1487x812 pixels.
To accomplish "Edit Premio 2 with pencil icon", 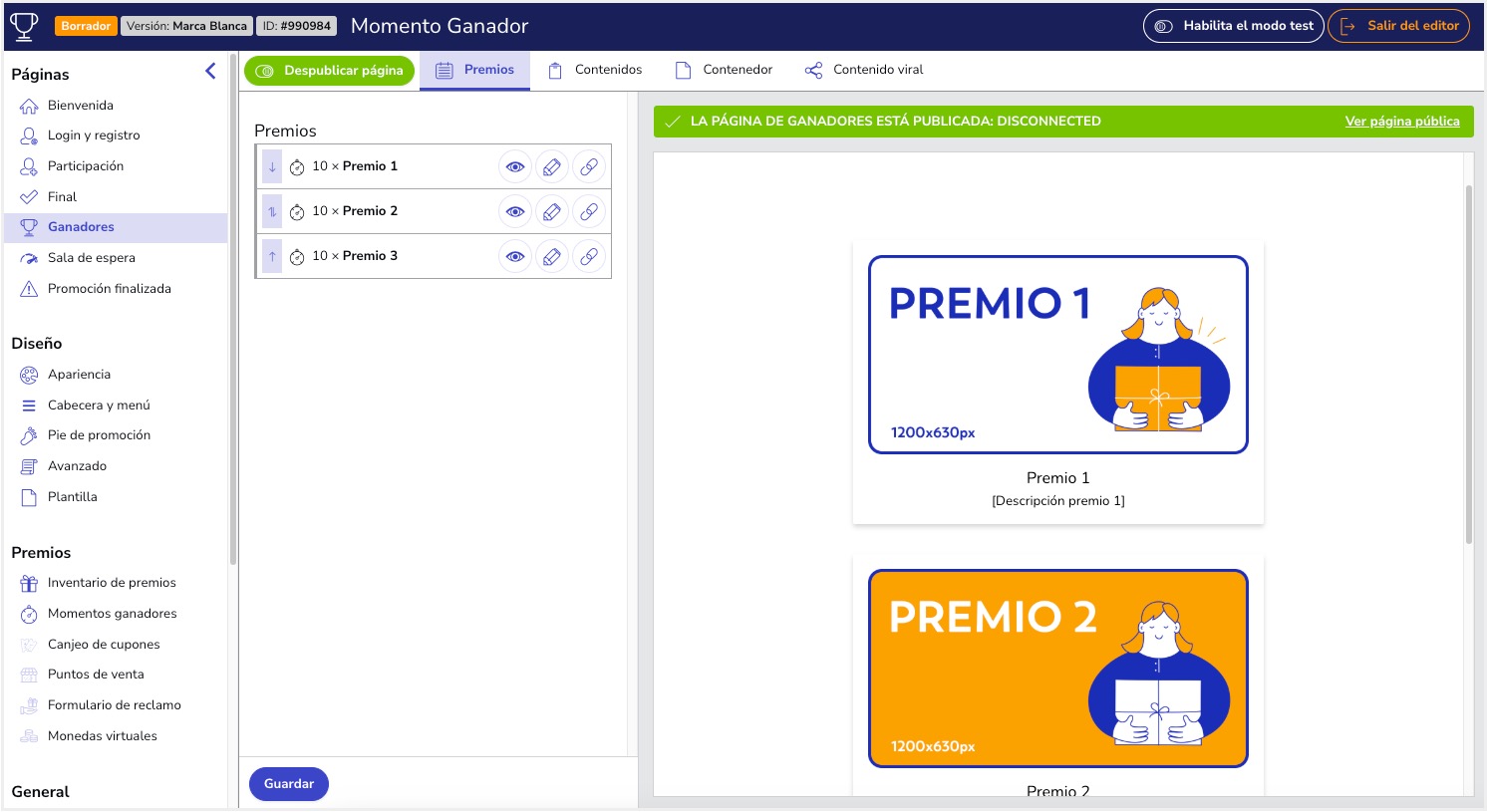I will pos(552,212).
